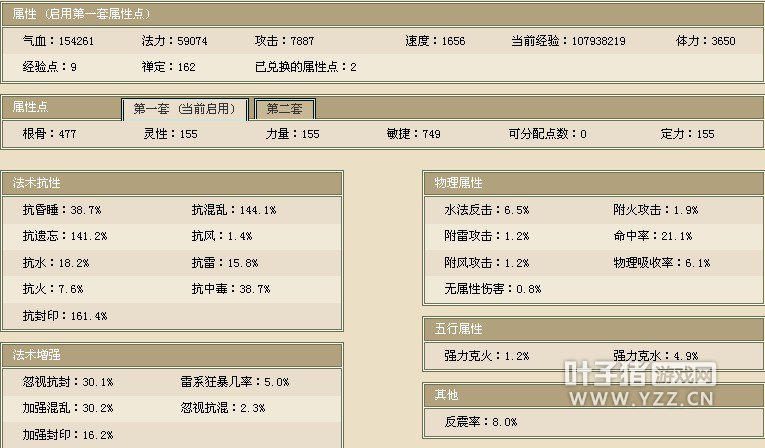Select the 攻击 7887 stat
Screen dimensions: 765x448
click(283, 41)
